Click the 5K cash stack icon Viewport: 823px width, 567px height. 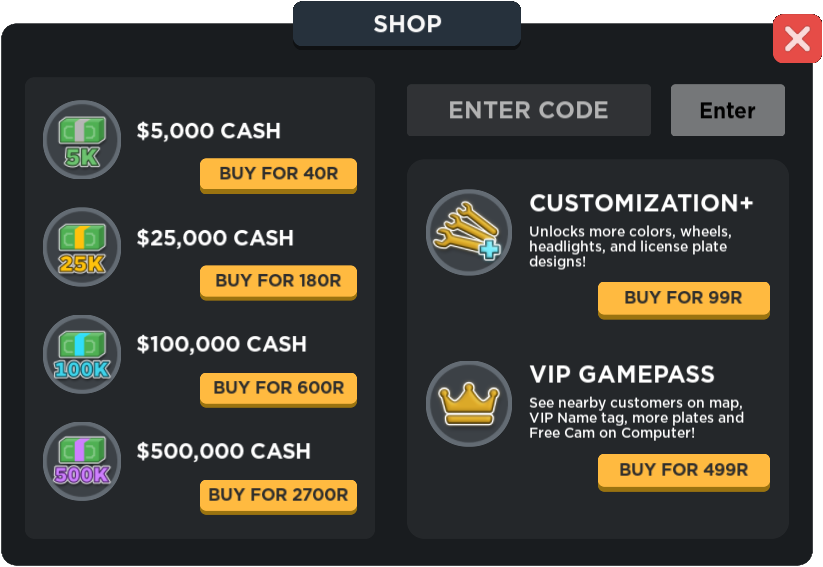click(x=82, y=140)
